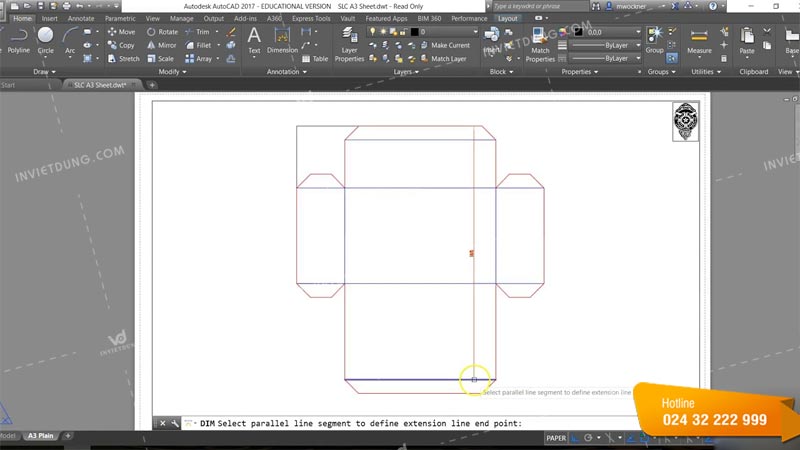The height and width of the screenshot is (450, 800).
Task: Toggle group selection highlighted icon in Groups panel
Action: [x=672, y=58]
